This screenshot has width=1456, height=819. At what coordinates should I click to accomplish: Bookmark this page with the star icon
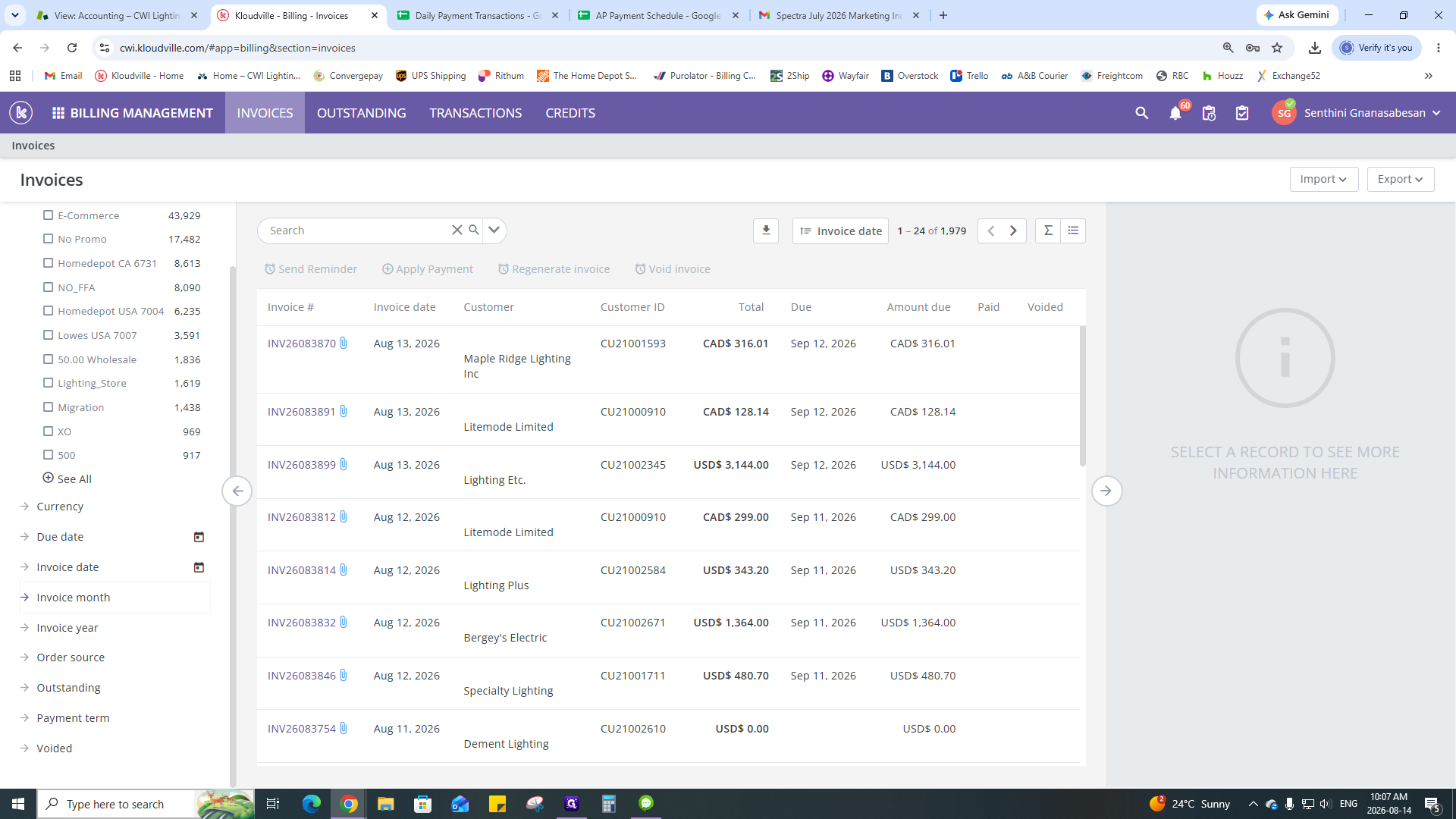point(1277,48)
